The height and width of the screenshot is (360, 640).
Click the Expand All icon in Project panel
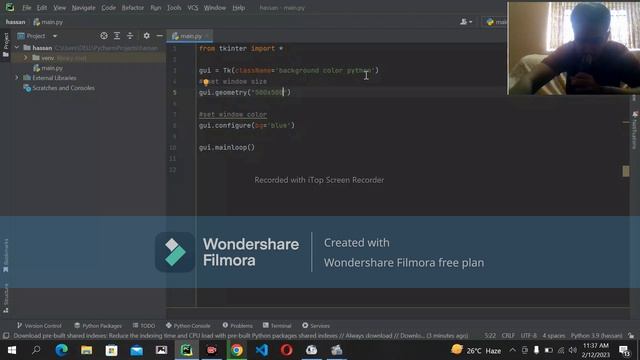117,36
